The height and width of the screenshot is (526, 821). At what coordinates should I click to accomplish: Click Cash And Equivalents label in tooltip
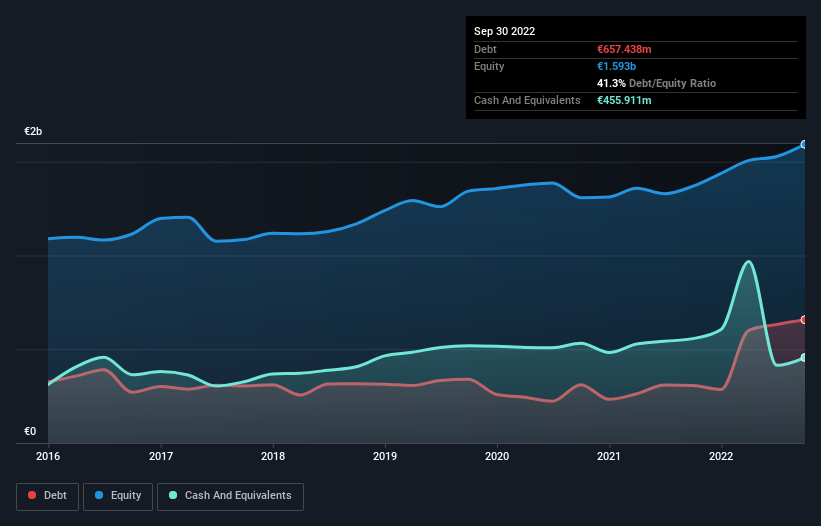[527, 100]
